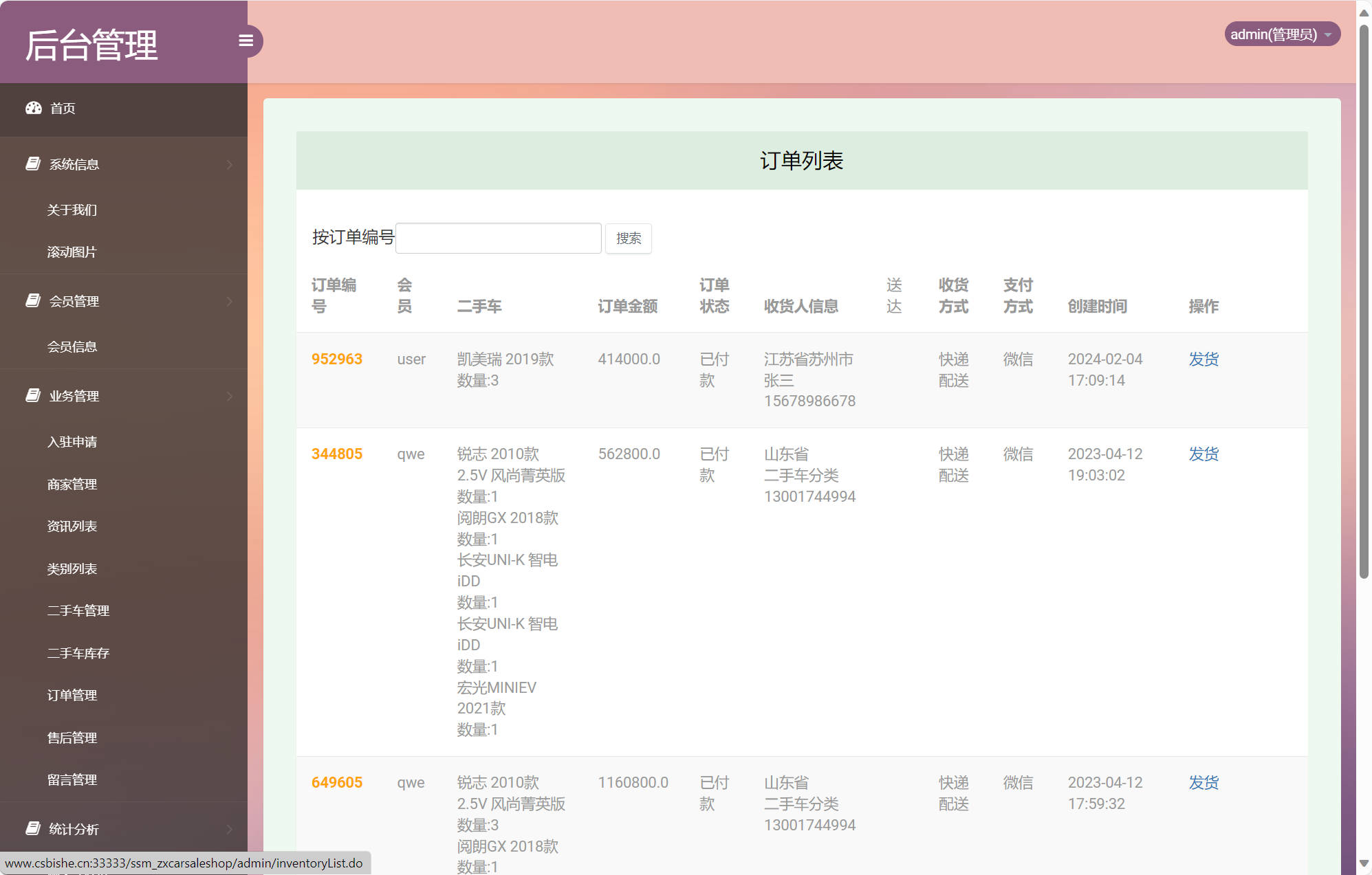Click the 统计分析 section icon

click(33, 828)
